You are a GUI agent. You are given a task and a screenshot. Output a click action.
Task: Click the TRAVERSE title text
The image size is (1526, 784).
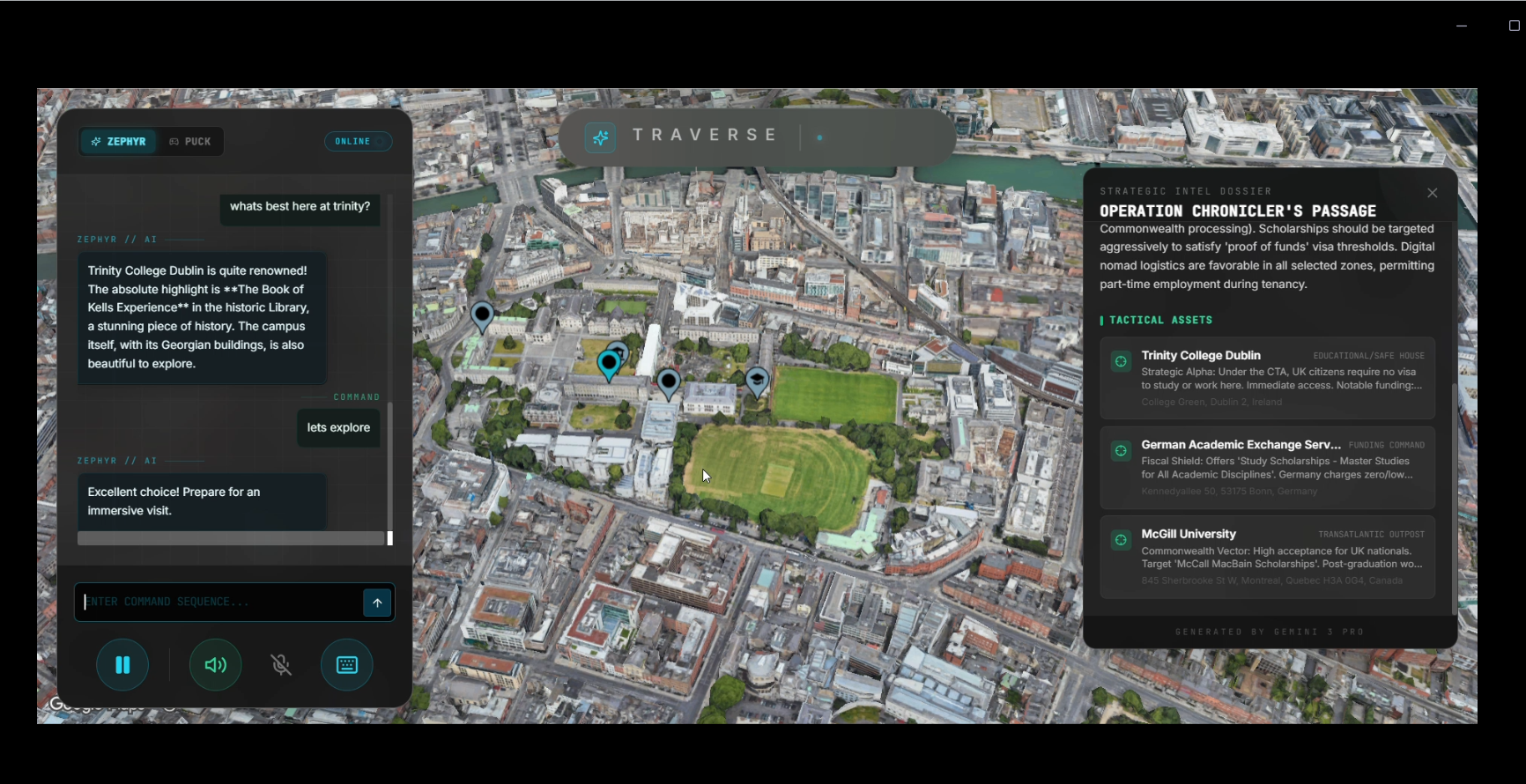(x=705, y=136)
